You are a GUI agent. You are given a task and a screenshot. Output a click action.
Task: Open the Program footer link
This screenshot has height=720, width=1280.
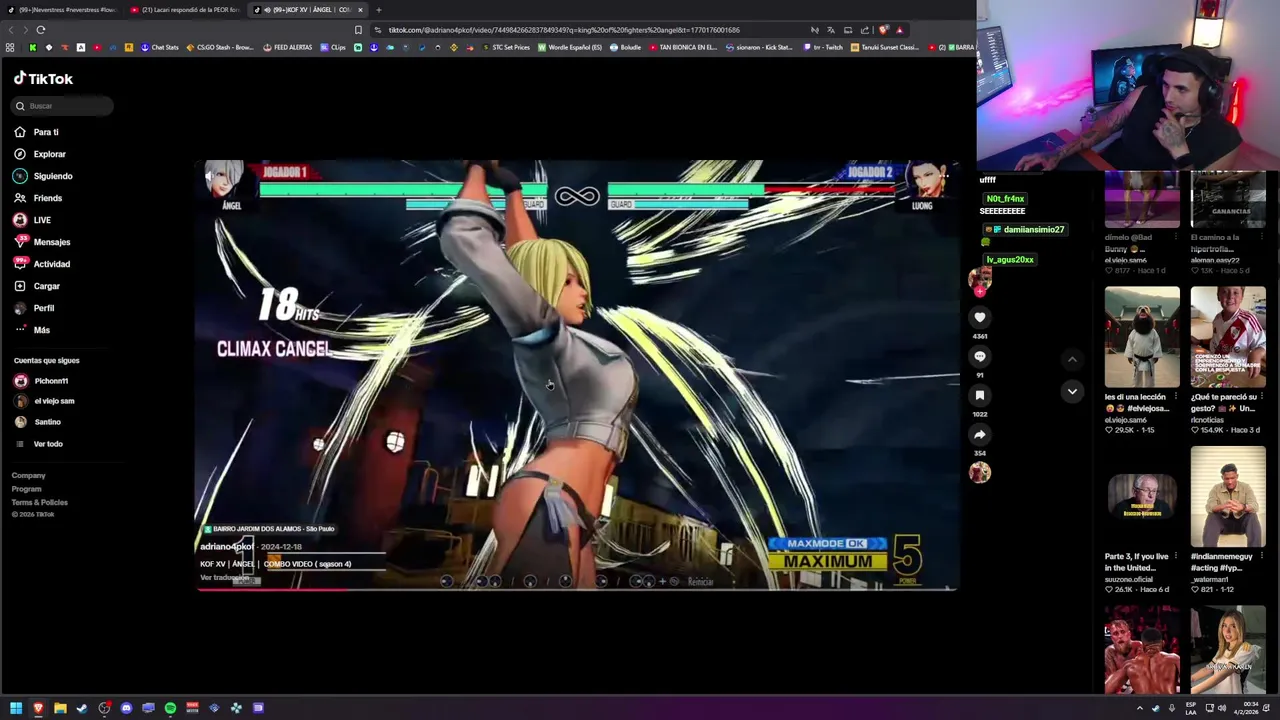pos(26,489)
